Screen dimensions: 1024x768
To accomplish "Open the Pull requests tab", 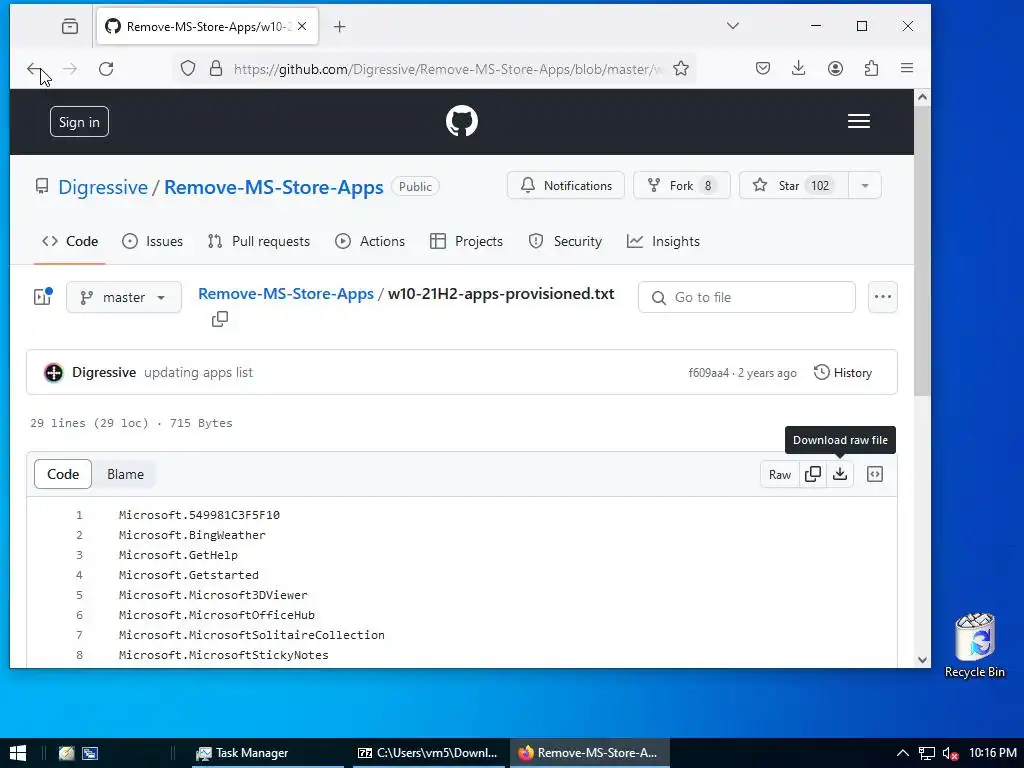I will pos(259,241).
